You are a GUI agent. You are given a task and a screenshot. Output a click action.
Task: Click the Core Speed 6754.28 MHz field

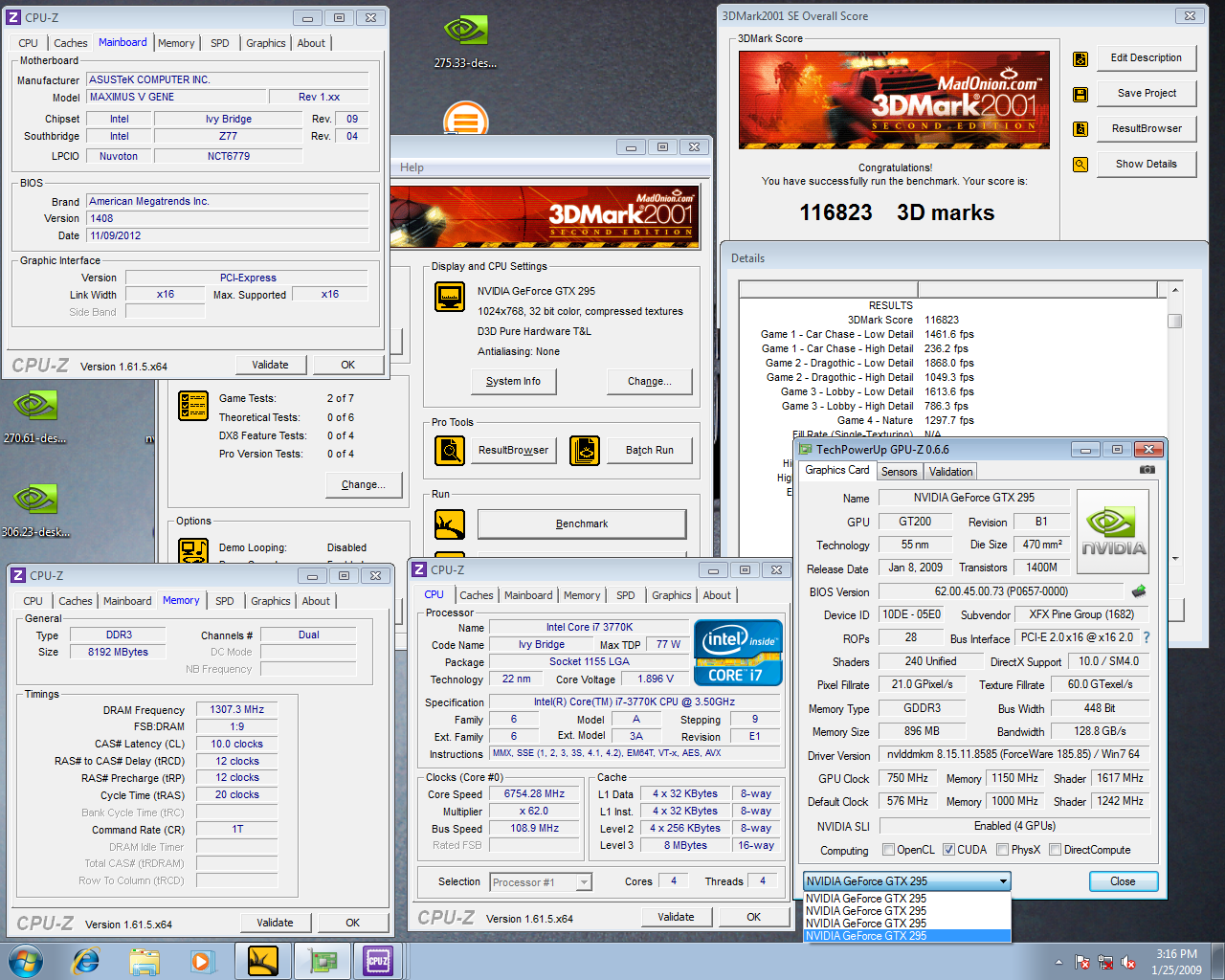(x=534, y=794)
